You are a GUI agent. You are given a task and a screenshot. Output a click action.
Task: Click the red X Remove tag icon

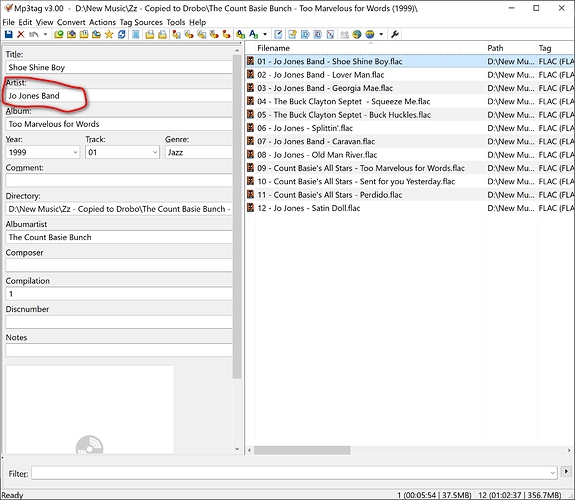point(21,34)
